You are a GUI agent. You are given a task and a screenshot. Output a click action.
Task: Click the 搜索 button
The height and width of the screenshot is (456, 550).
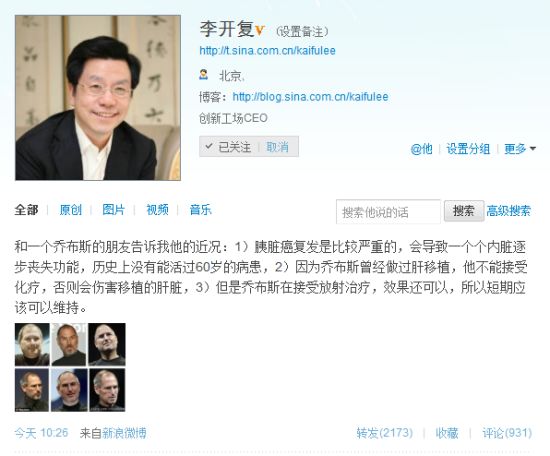(464, 211)
